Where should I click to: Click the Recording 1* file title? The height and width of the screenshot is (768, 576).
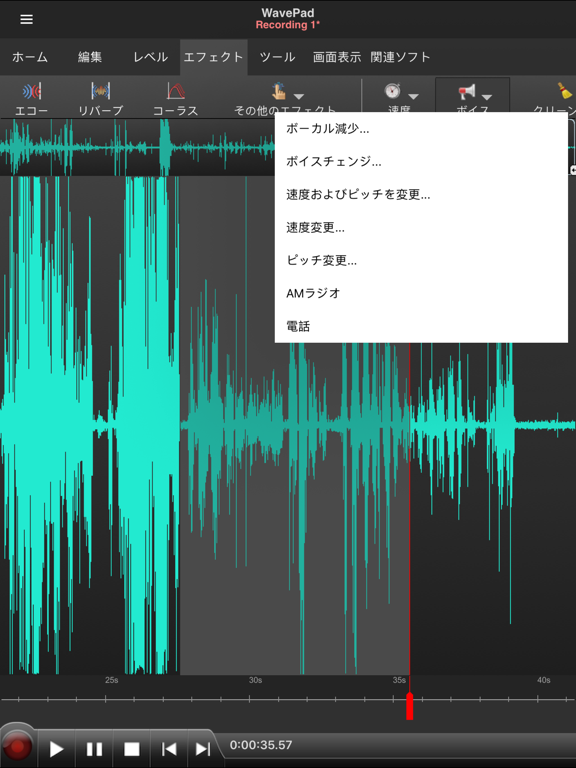[288, 25]
